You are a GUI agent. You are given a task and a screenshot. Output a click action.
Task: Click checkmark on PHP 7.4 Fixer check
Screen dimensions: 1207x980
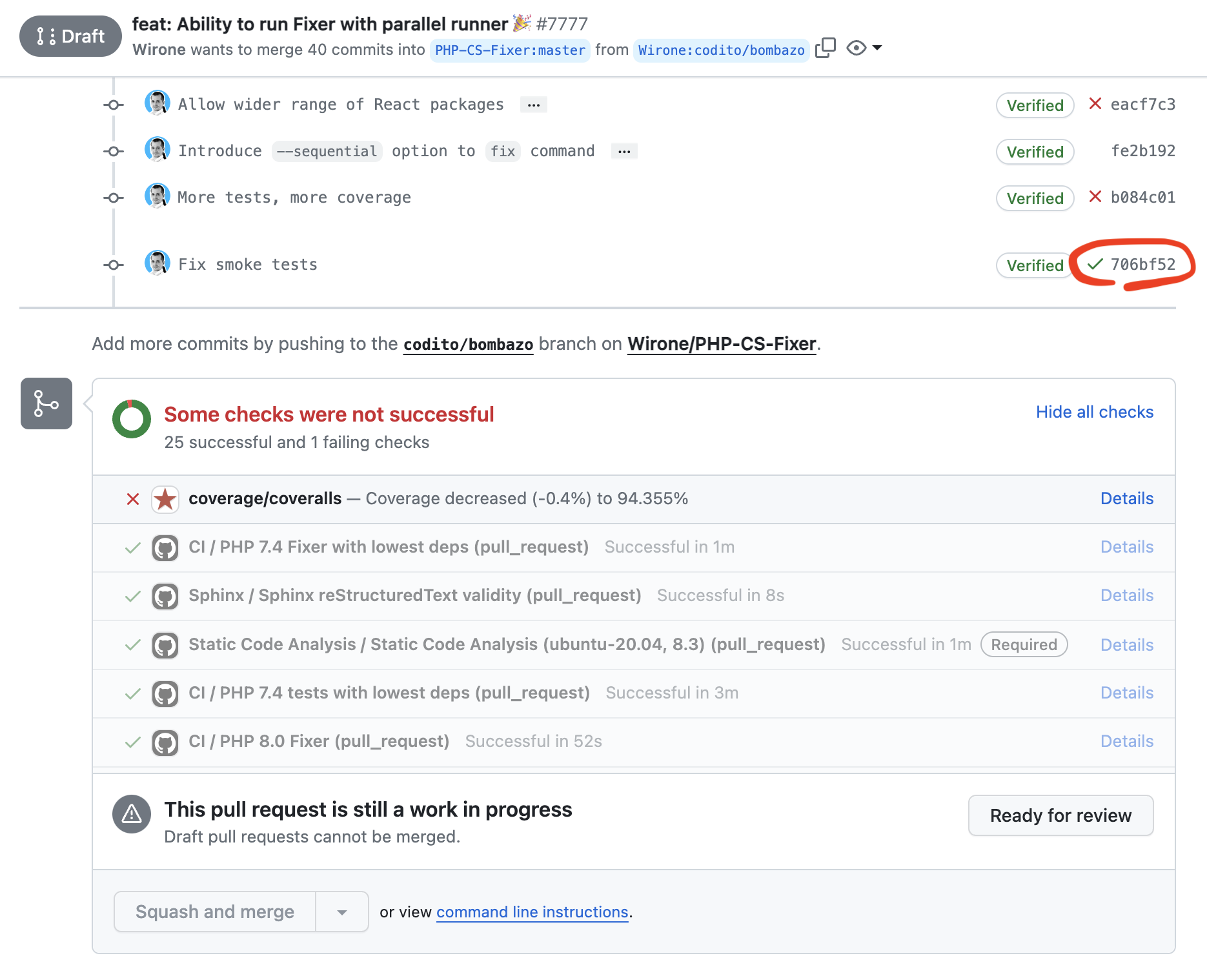click(133, 548)
